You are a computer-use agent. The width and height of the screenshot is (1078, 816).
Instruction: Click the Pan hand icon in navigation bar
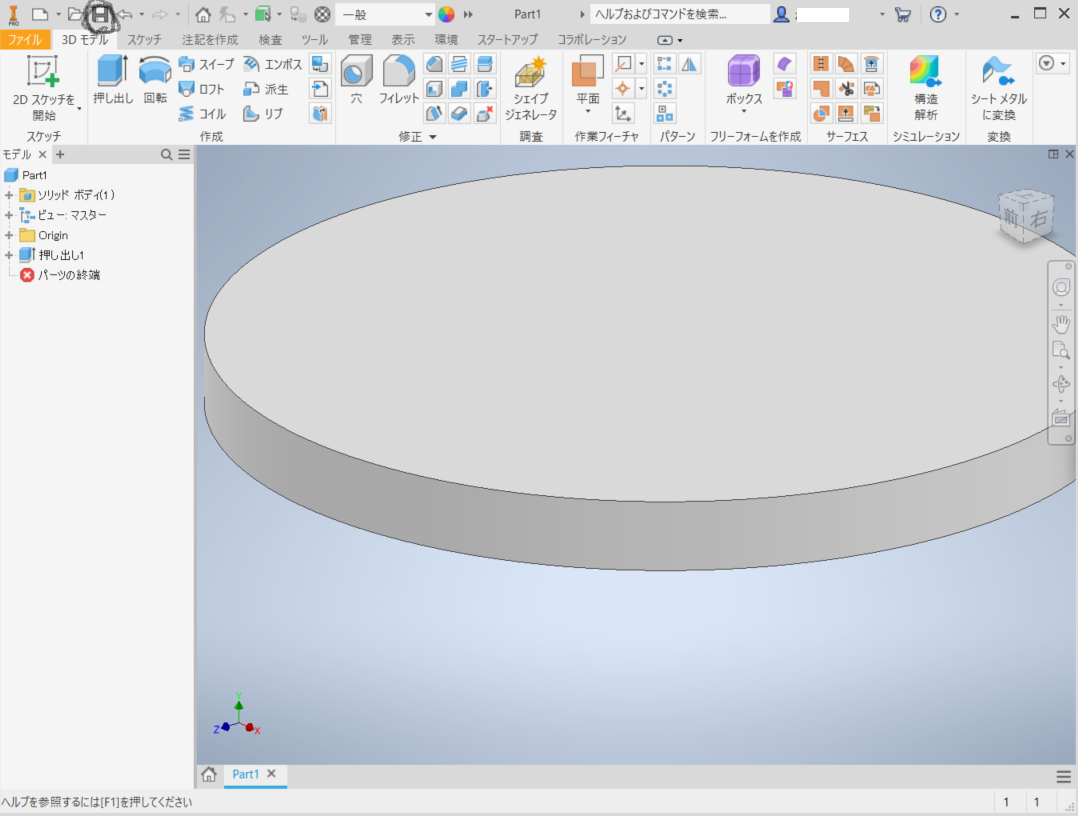1061,324
